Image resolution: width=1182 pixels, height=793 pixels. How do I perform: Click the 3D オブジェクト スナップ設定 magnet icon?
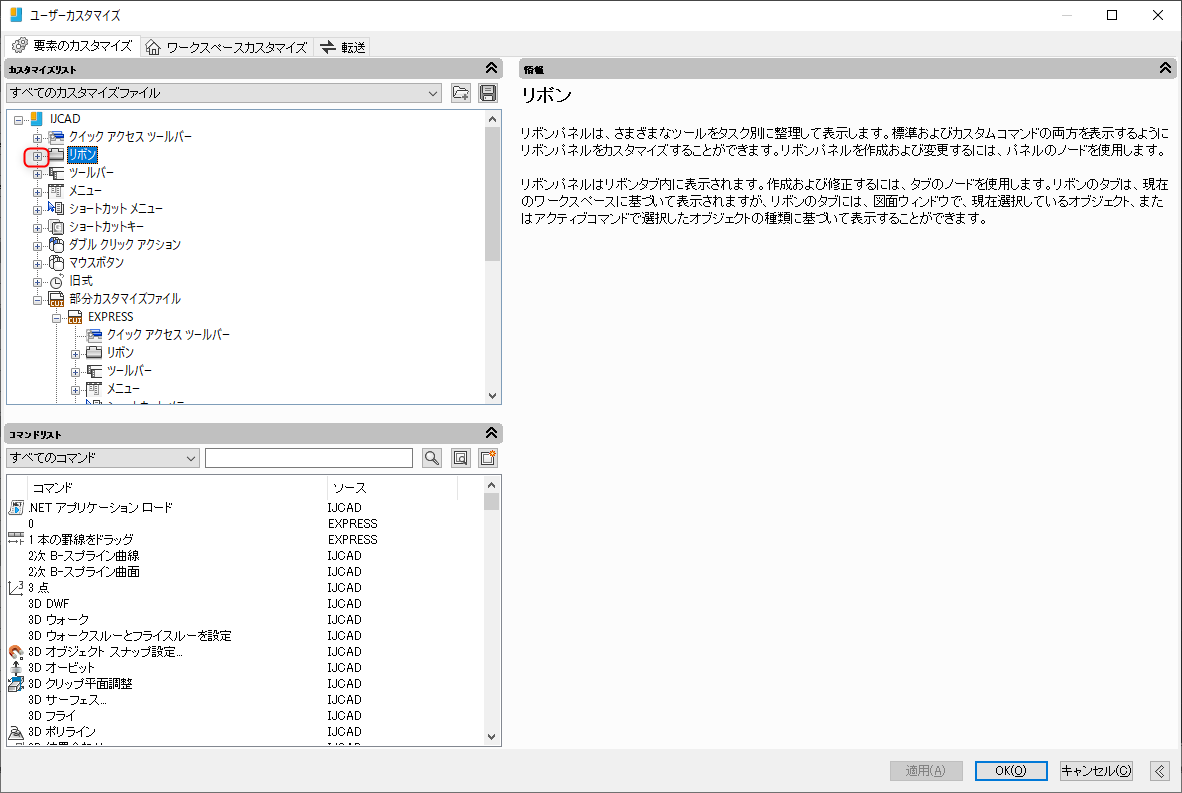(x=16, y=651)
